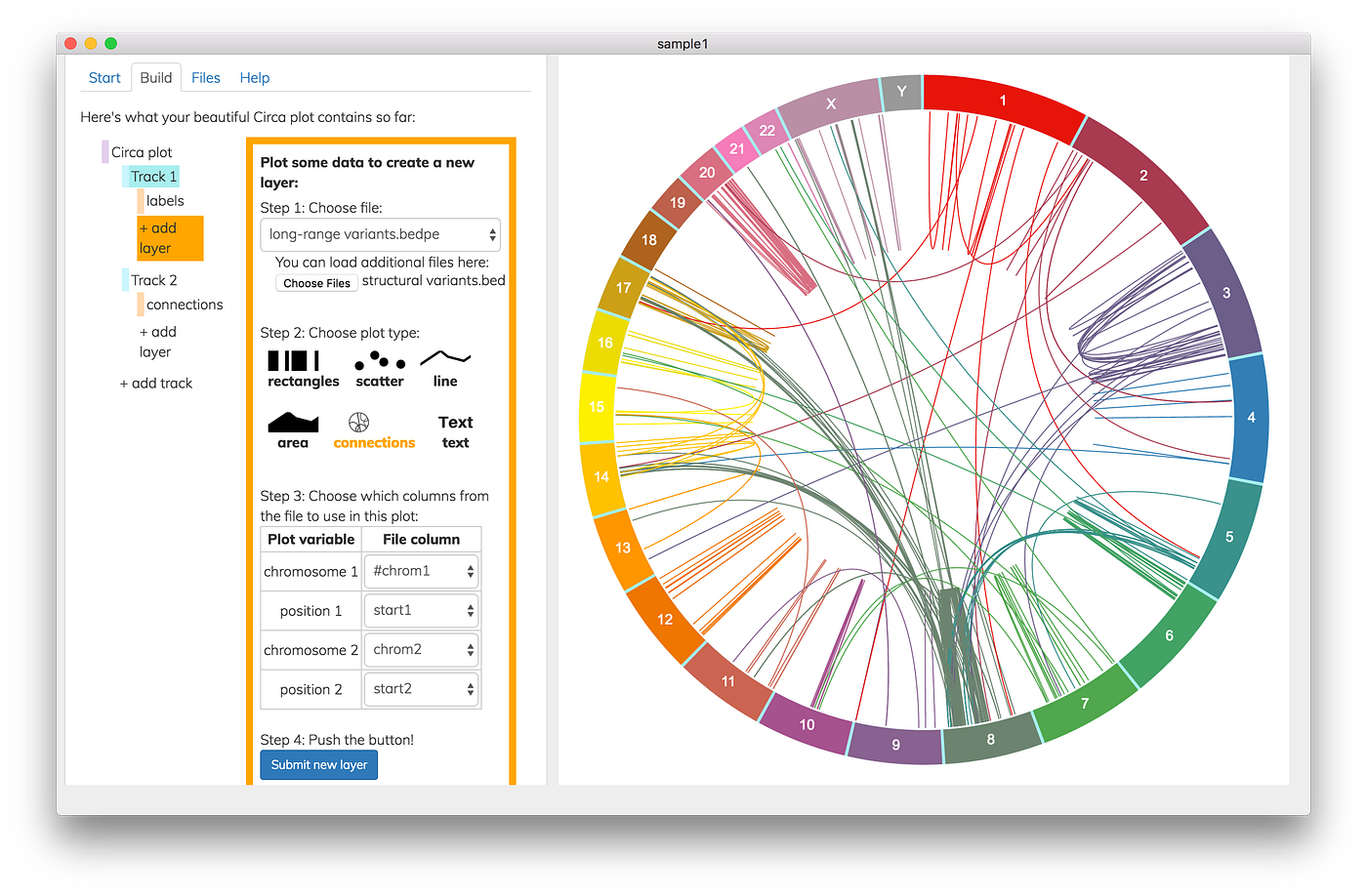Select Track 1 in the plot tree

[151, 176]
